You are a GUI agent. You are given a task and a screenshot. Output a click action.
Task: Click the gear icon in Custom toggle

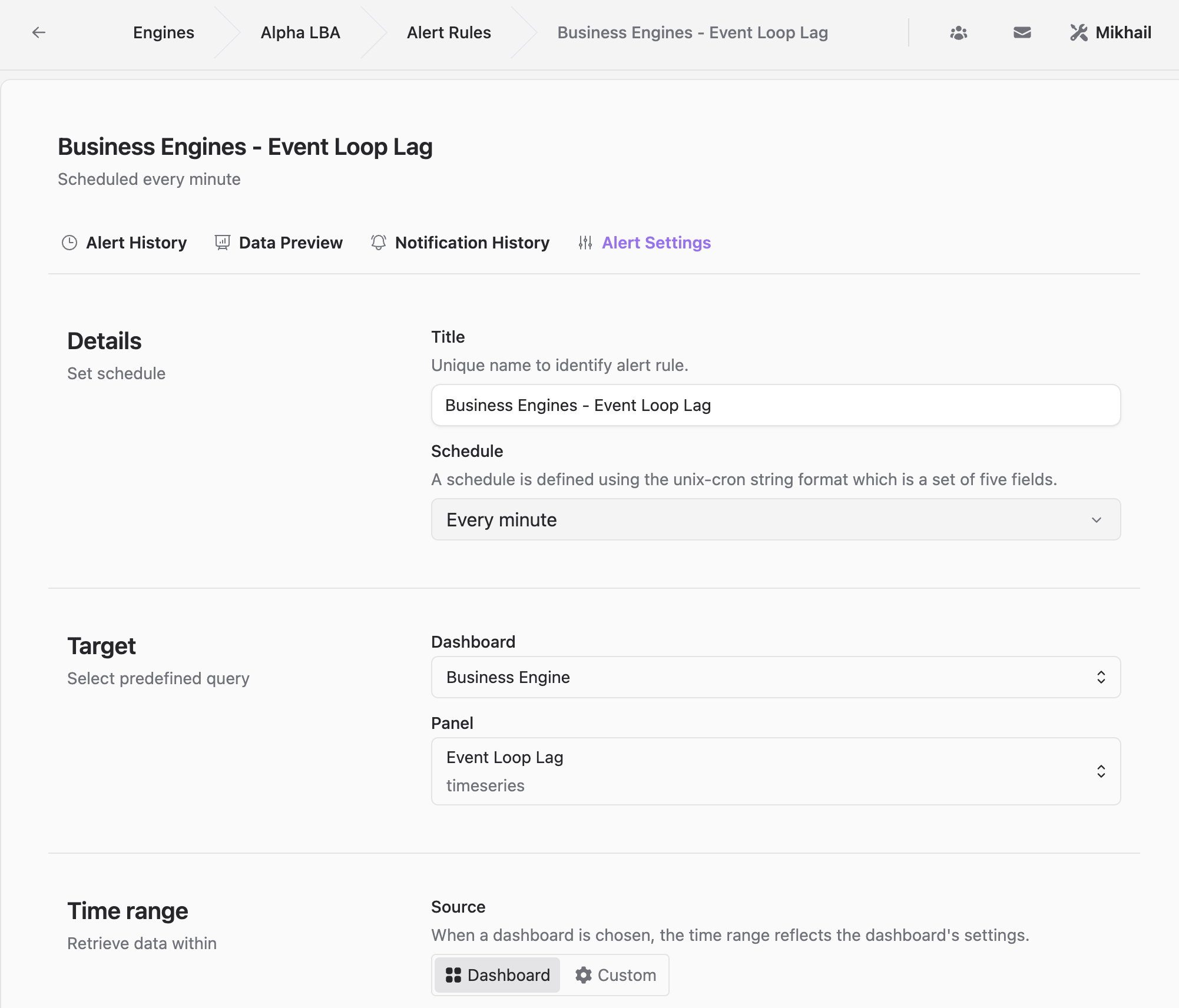click(x=584, y=975)
